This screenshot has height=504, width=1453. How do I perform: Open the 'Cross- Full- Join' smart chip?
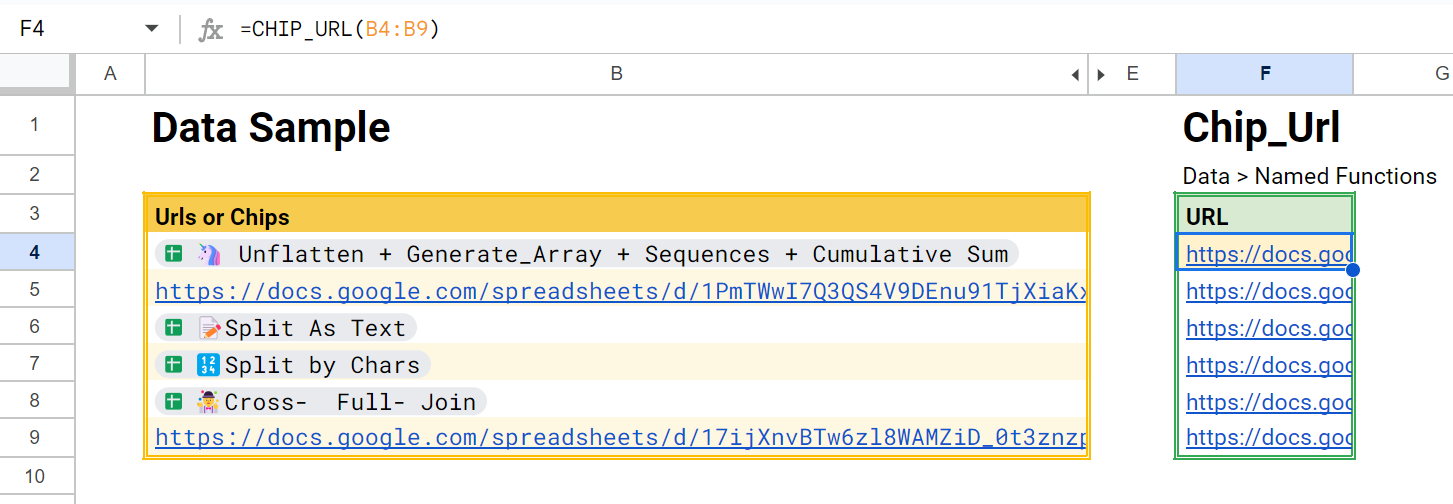coord(320,402)
